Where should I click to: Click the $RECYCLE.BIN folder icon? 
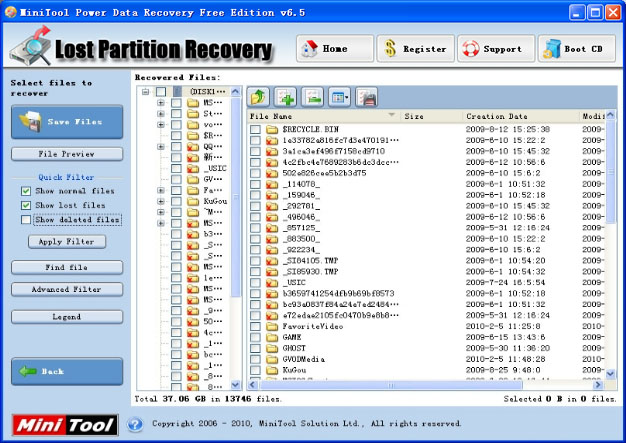coord(272,129)
